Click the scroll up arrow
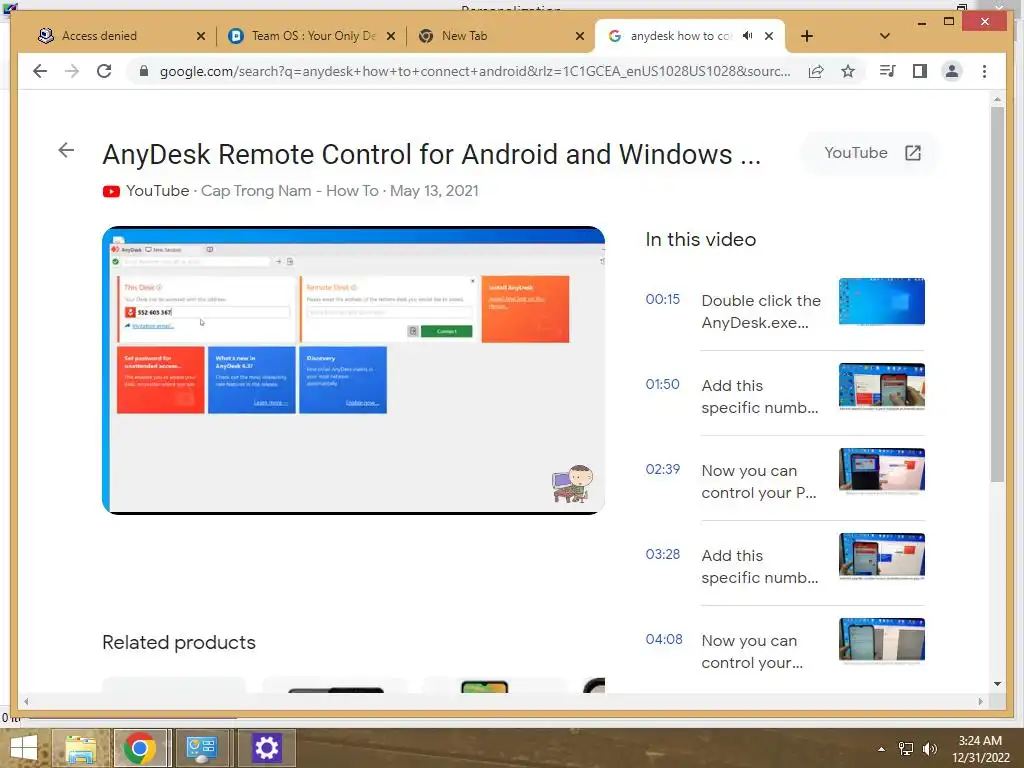The width and height of the screenshot is (1024, 768). click(x=997, y=99)
